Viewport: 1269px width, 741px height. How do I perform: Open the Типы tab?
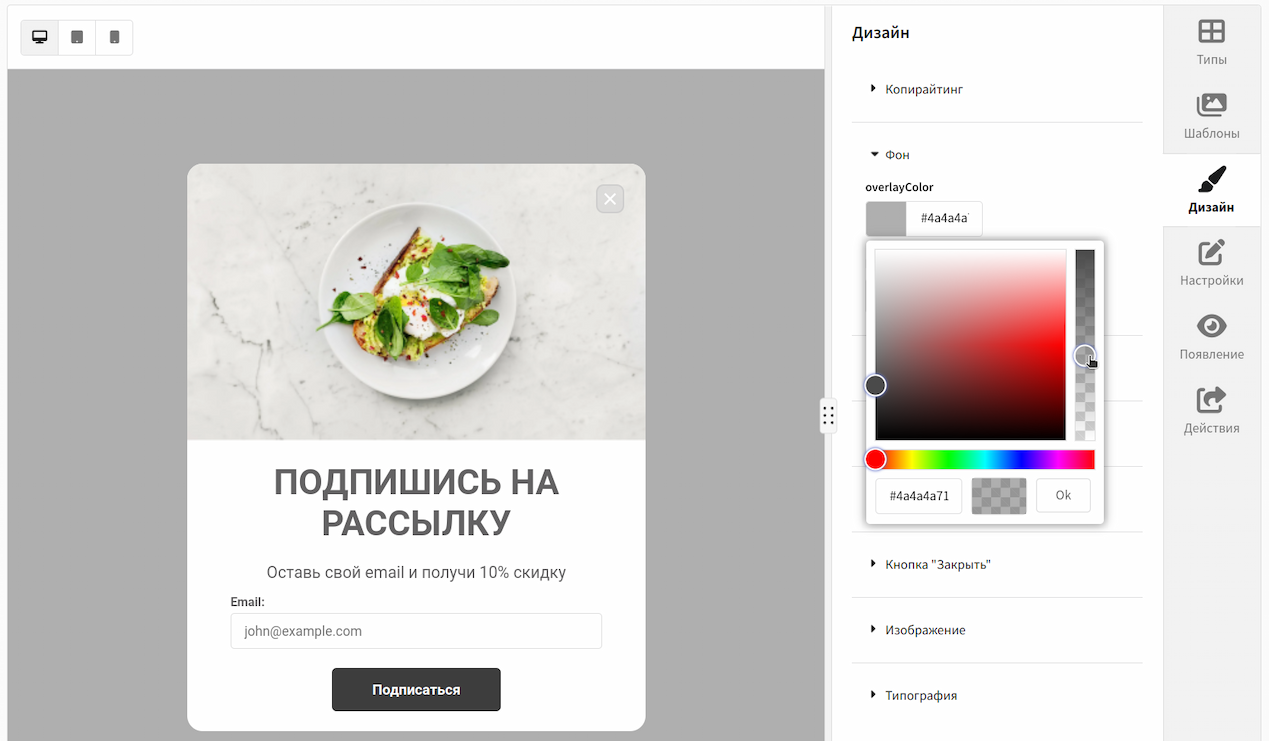pyautogui.click(x=1211, y=43)
